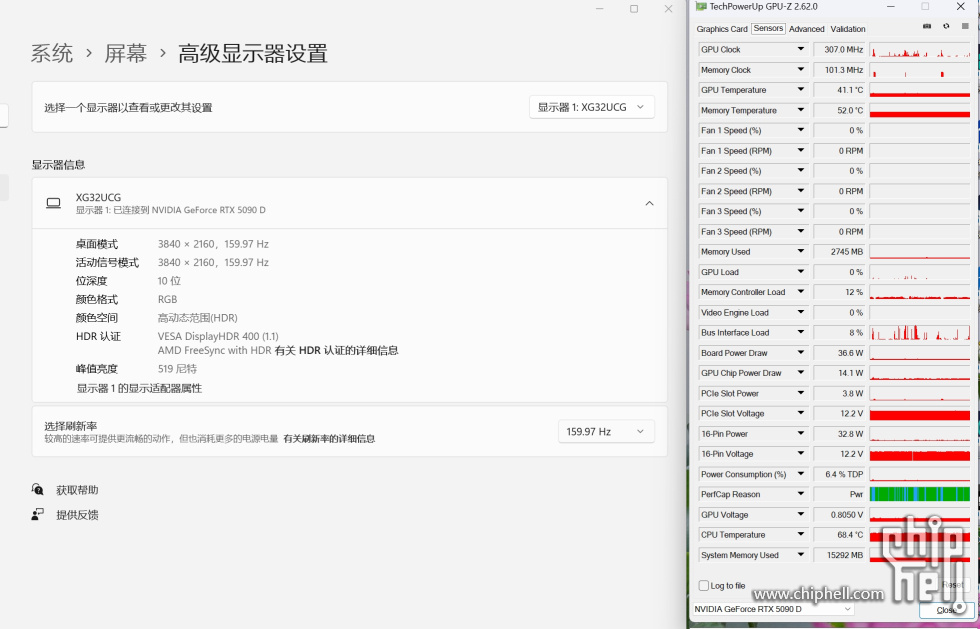Click CPU Temperature value 68.4 °C
Viewport: 980px width, 629px height.
pos(839,535)
